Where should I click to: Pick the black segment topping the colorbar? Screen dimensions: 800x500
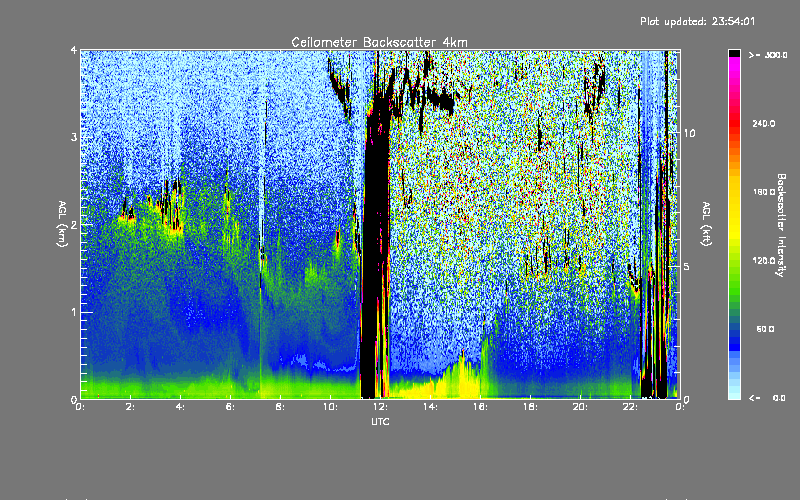734,54
